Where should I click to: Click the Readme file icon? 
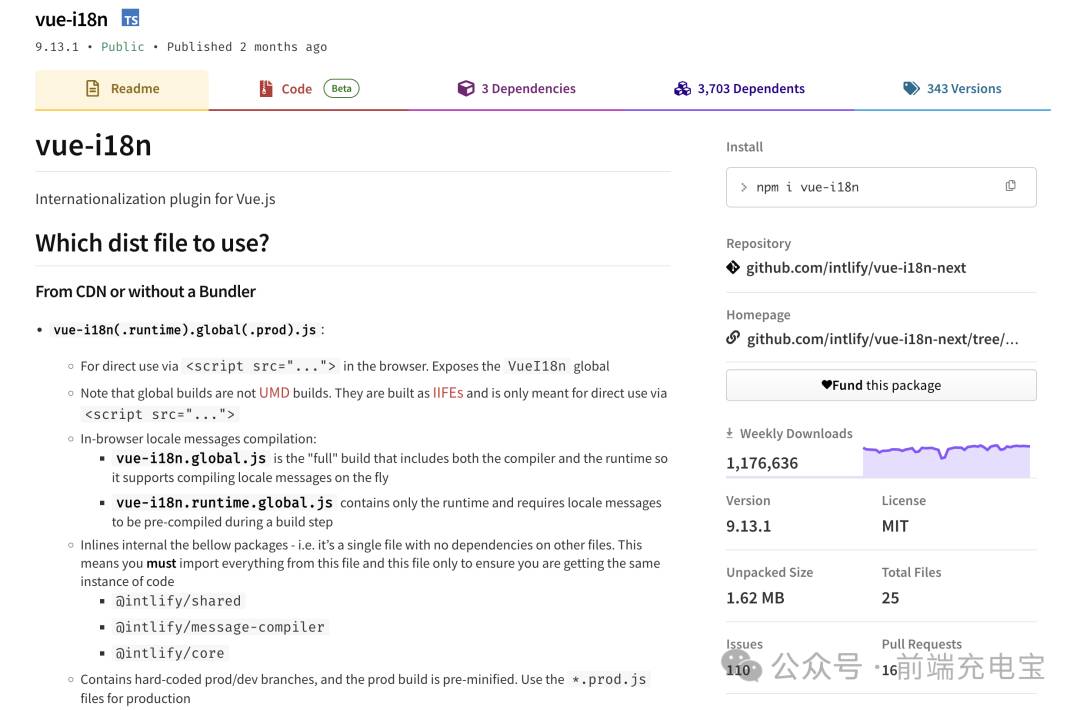click(92, 88)
